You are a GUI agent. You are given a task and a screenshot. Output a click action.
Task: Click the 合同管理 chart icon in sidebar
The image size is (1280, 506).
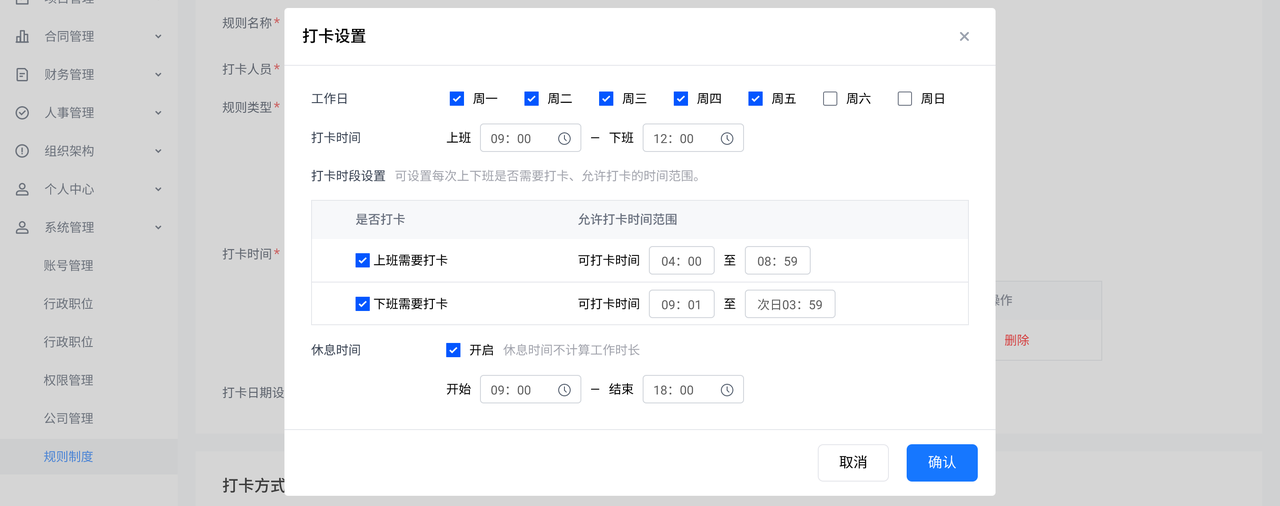click(x=22, y=37)
